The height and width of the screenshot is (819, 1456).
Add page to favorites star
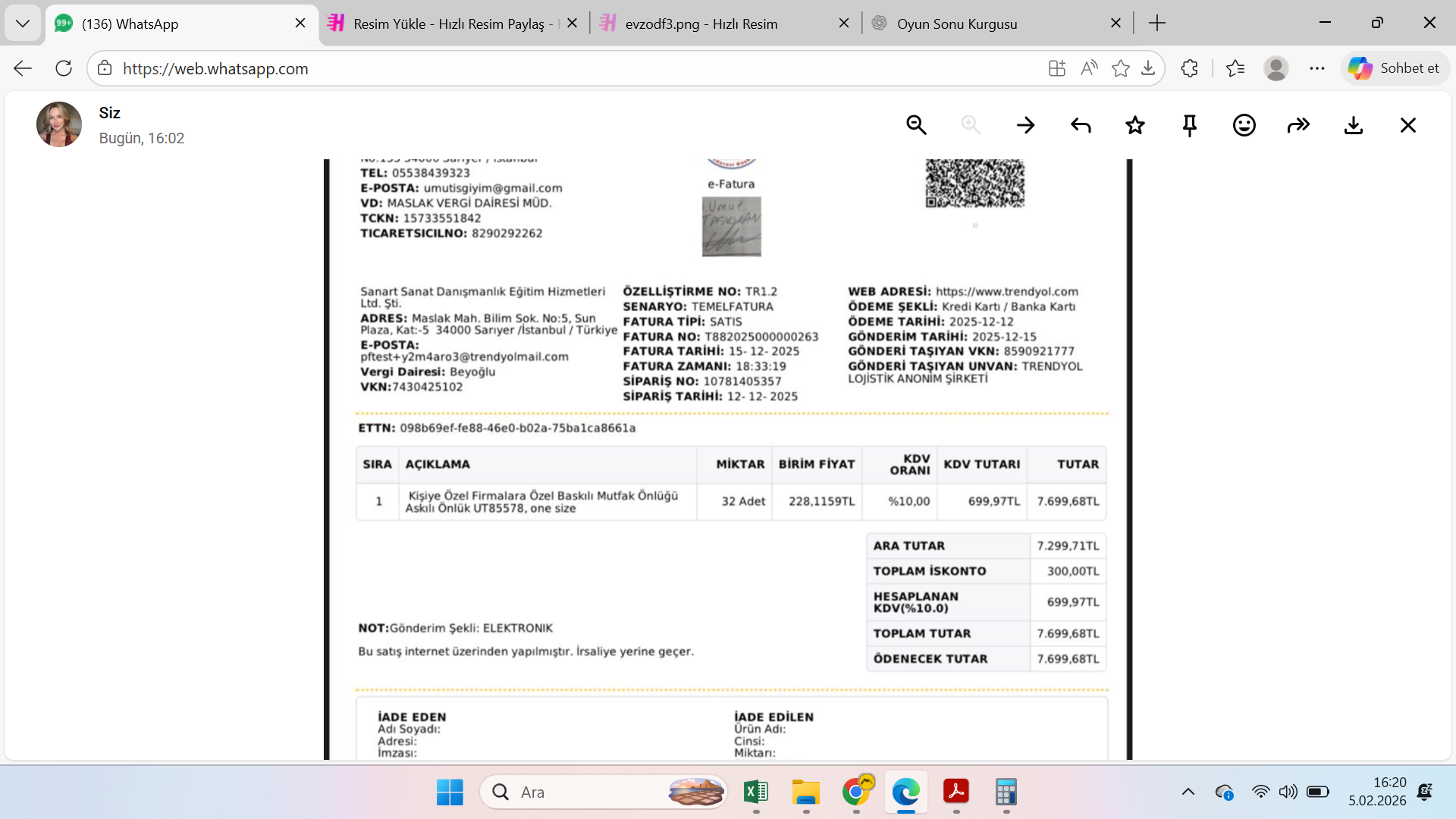click(x=1120, y=68)
